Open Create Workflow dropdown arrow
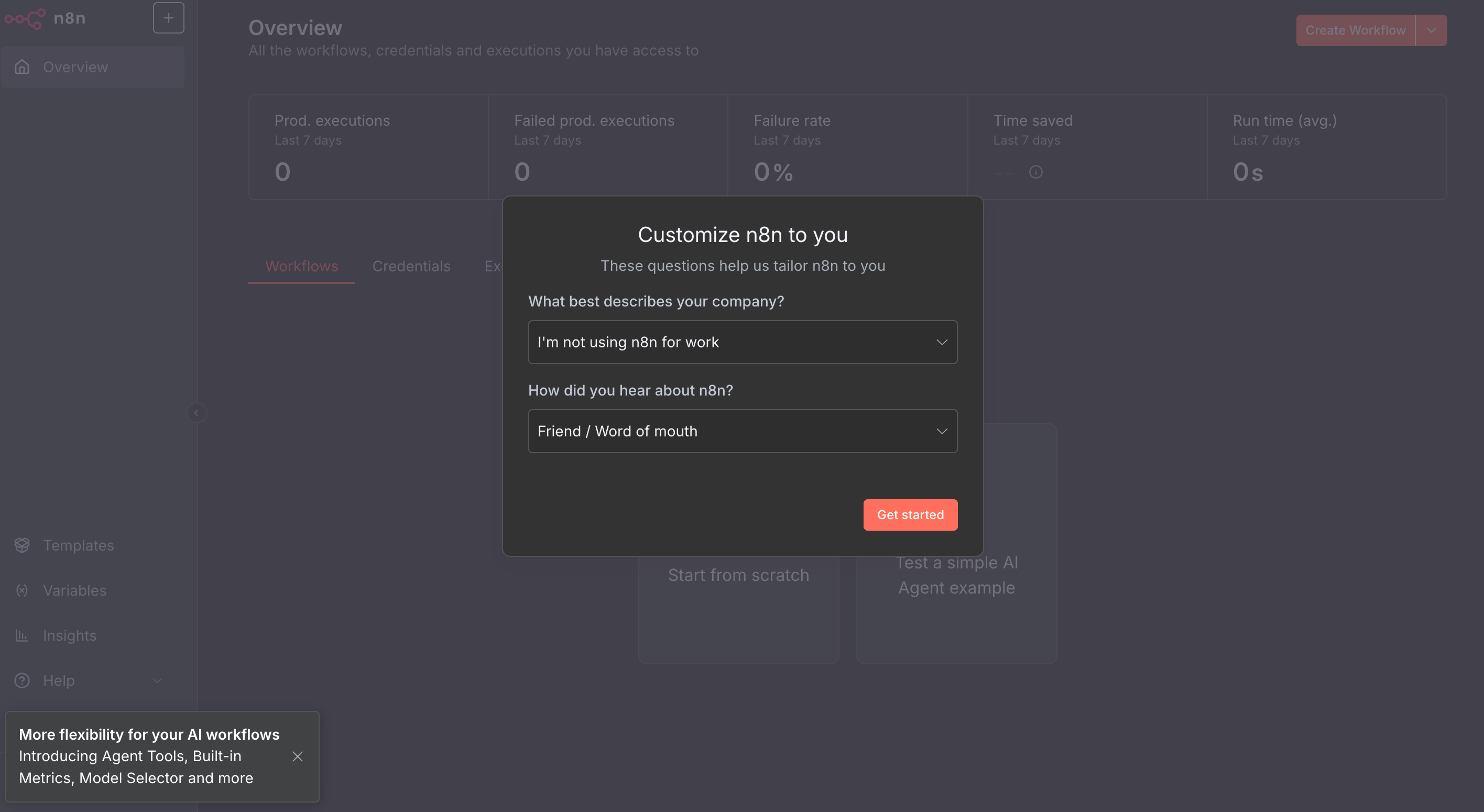The height and width of the screenshot is (812, 1484). (1431, 30)
